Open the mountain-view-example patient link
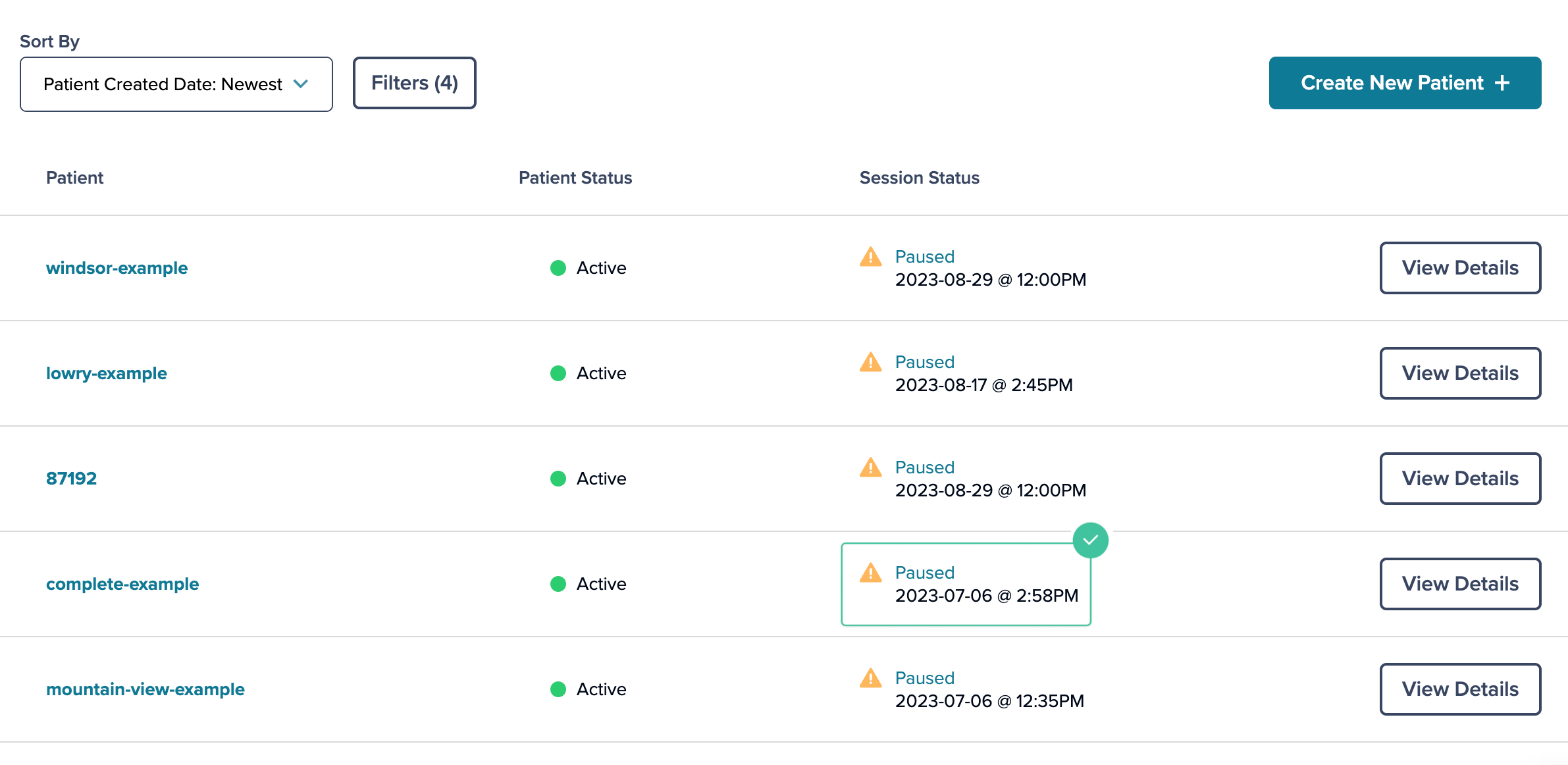The height and width of the screenshot is (765, 1568). point(145,689)
